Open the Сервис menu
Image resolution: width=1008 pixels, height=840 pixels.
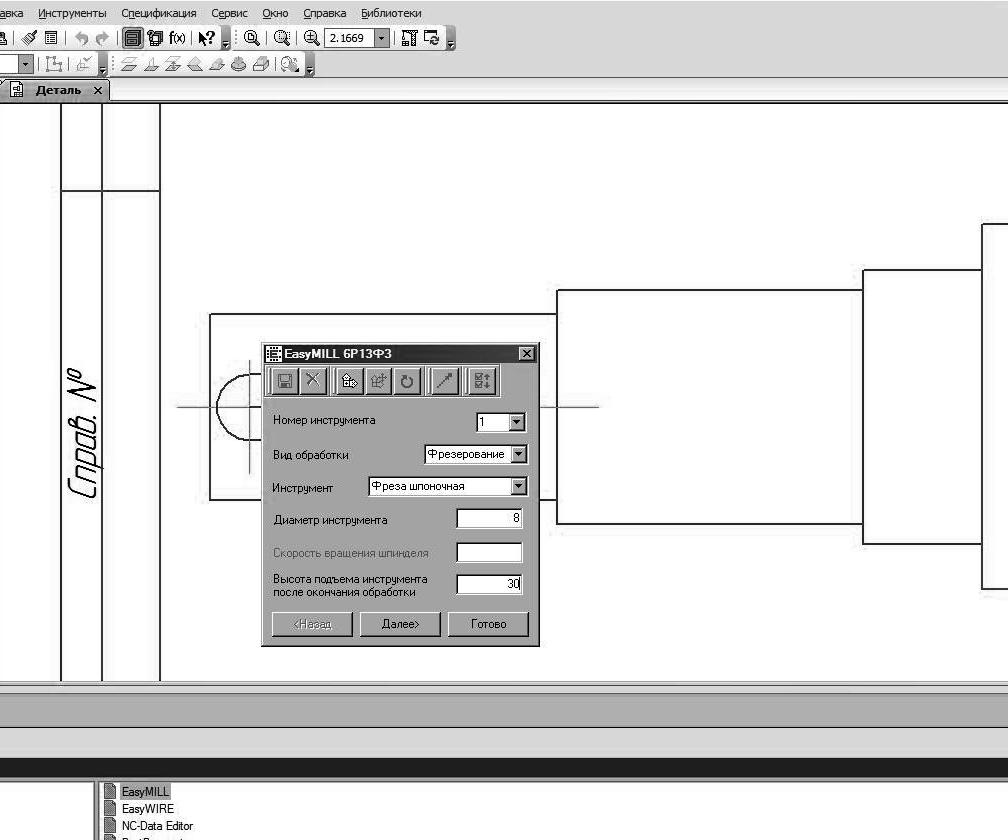(229, 13)
